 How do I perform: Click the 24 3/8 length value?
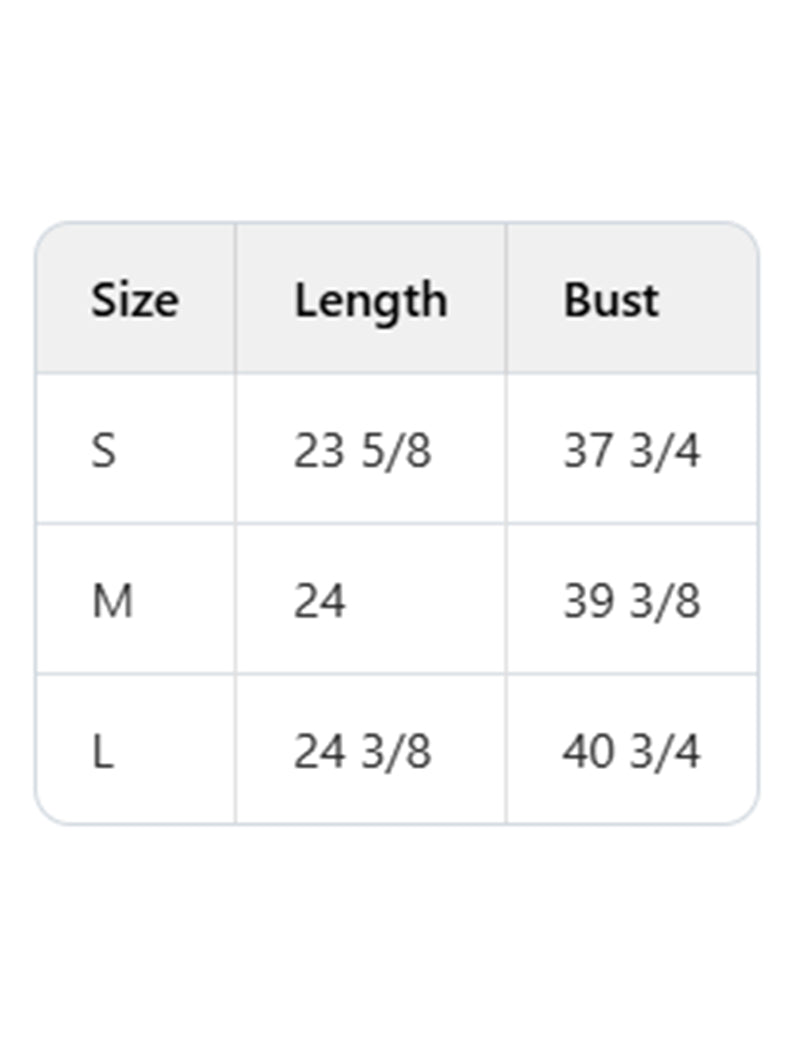[x=362, y=752]
